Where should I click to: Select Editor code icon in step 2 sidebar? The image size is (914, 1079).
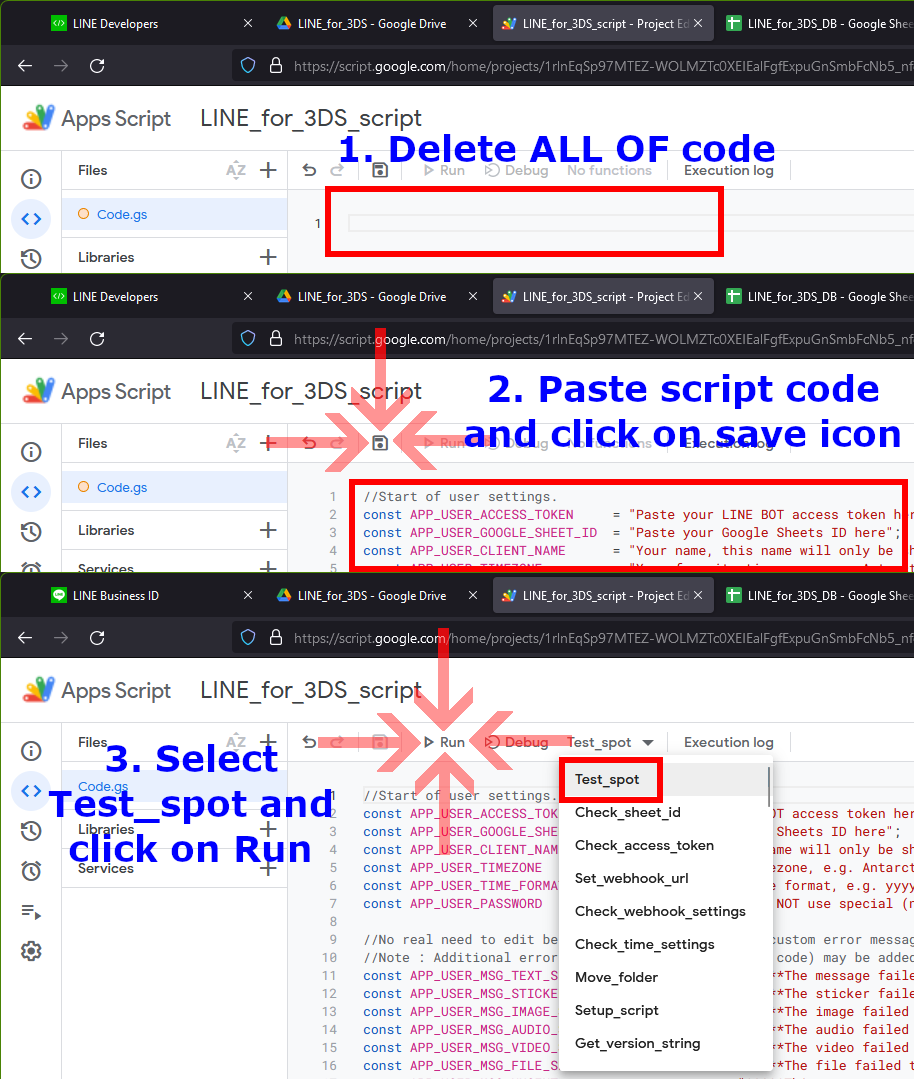(x=31, y=493)
